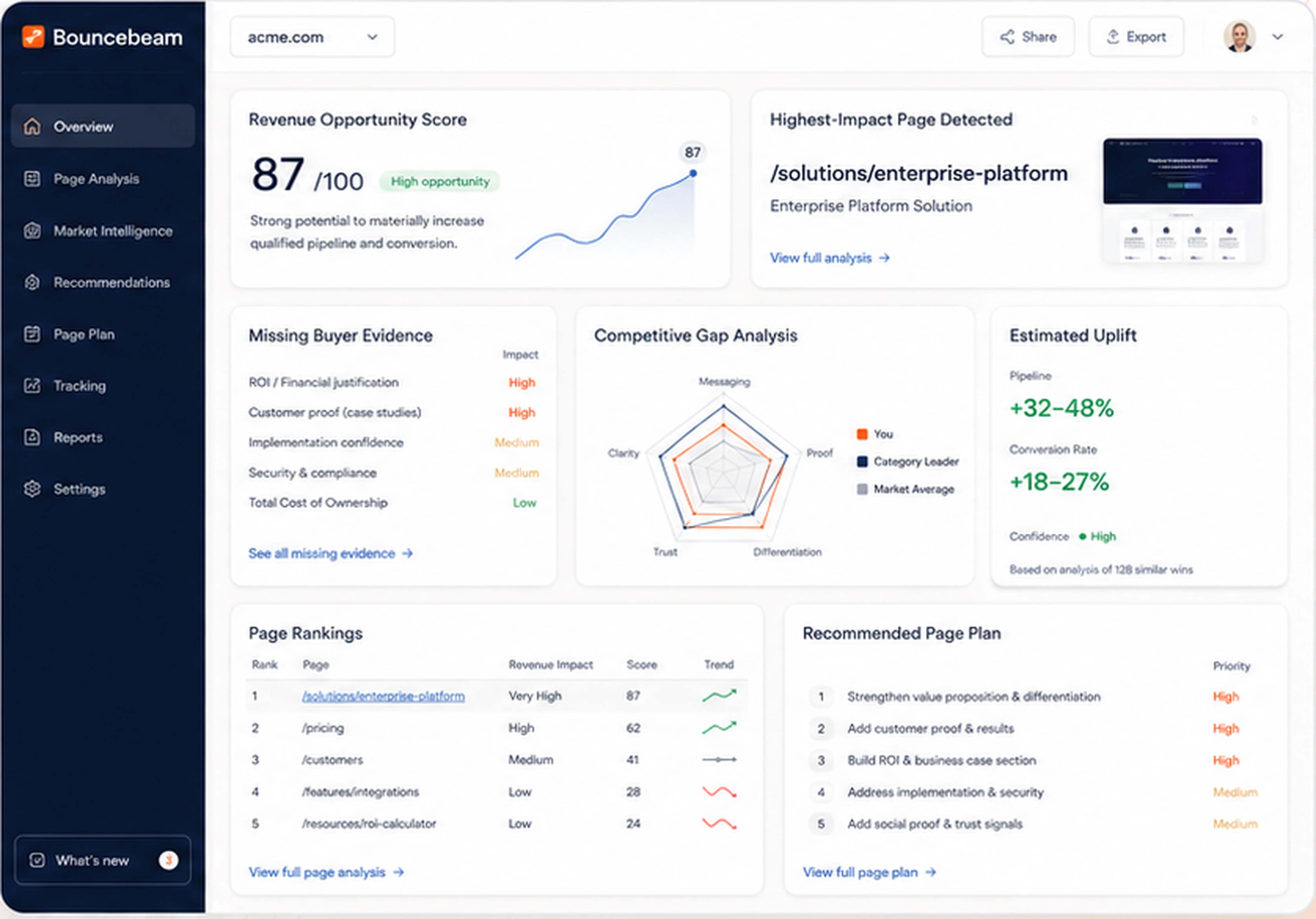Open the Overview menu item
The image size is (1316, 919).
point(103,126)
